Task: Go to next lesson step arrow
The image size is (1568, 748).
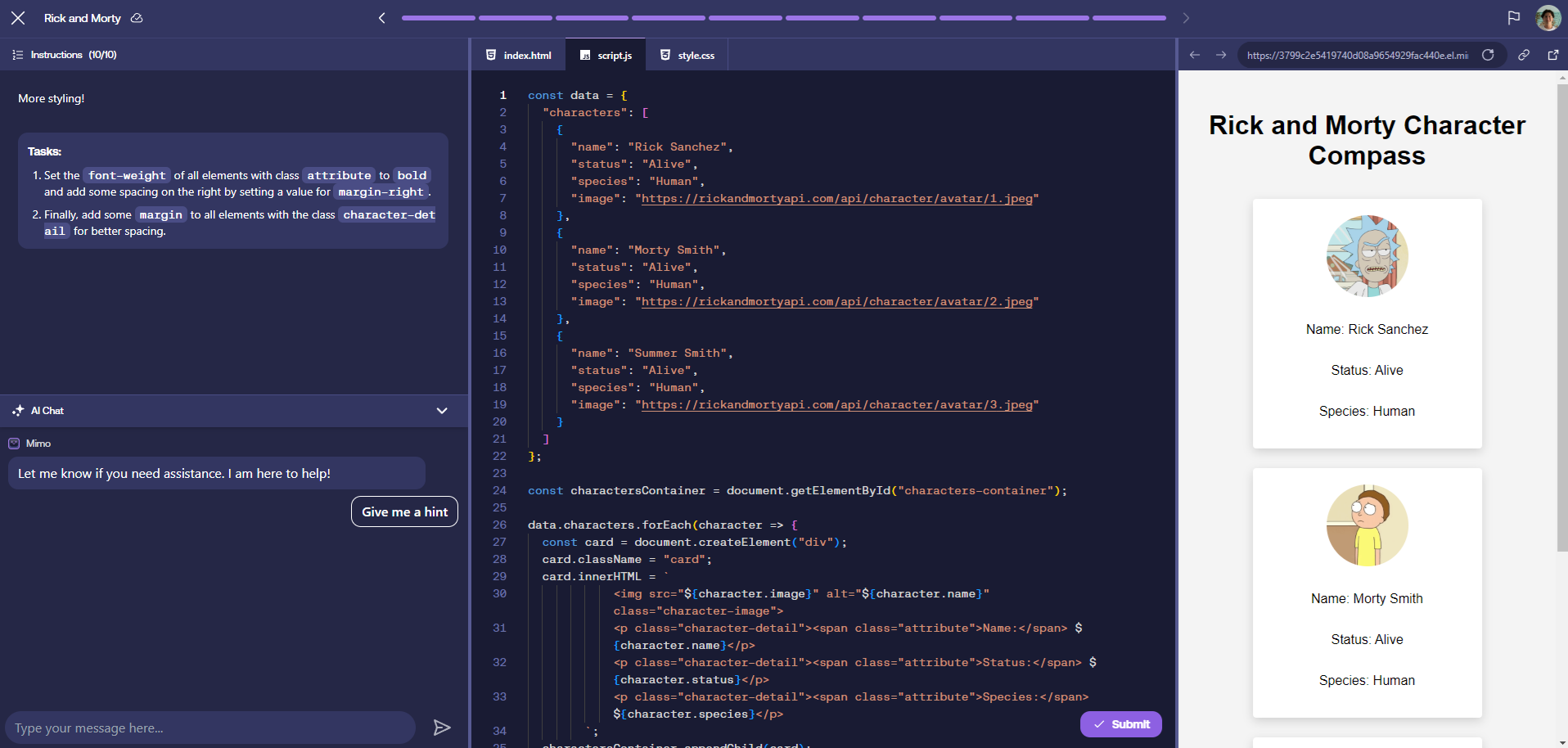Action: [1186, 18]
